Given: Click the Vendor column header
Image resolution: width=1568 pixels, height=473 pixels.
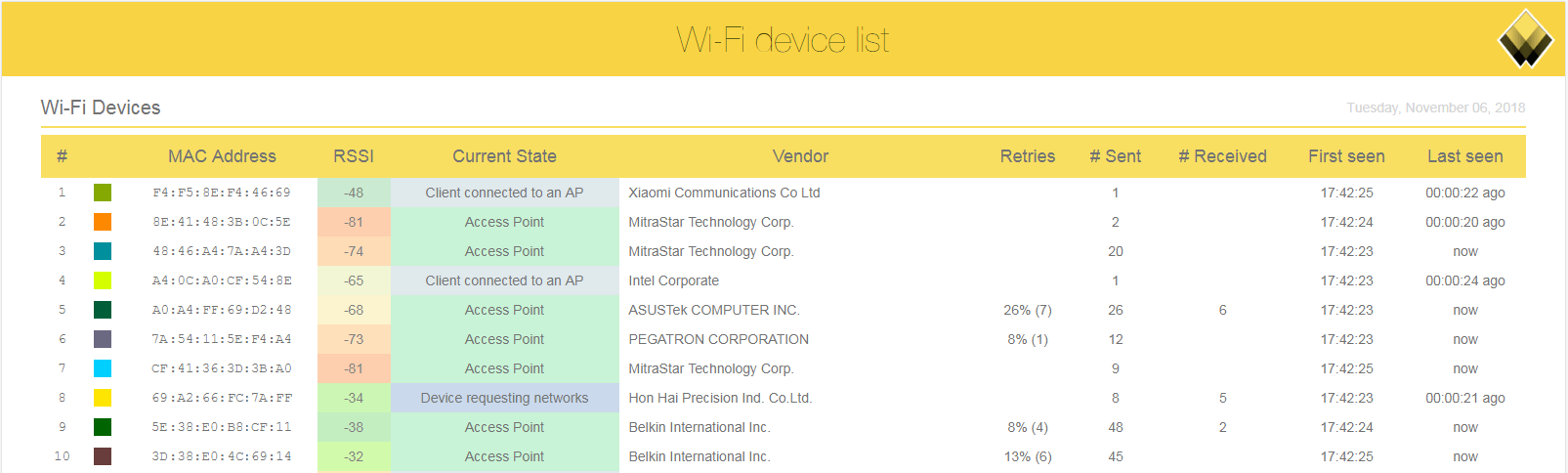Looking at the screenshot, I should pos(800,156).
